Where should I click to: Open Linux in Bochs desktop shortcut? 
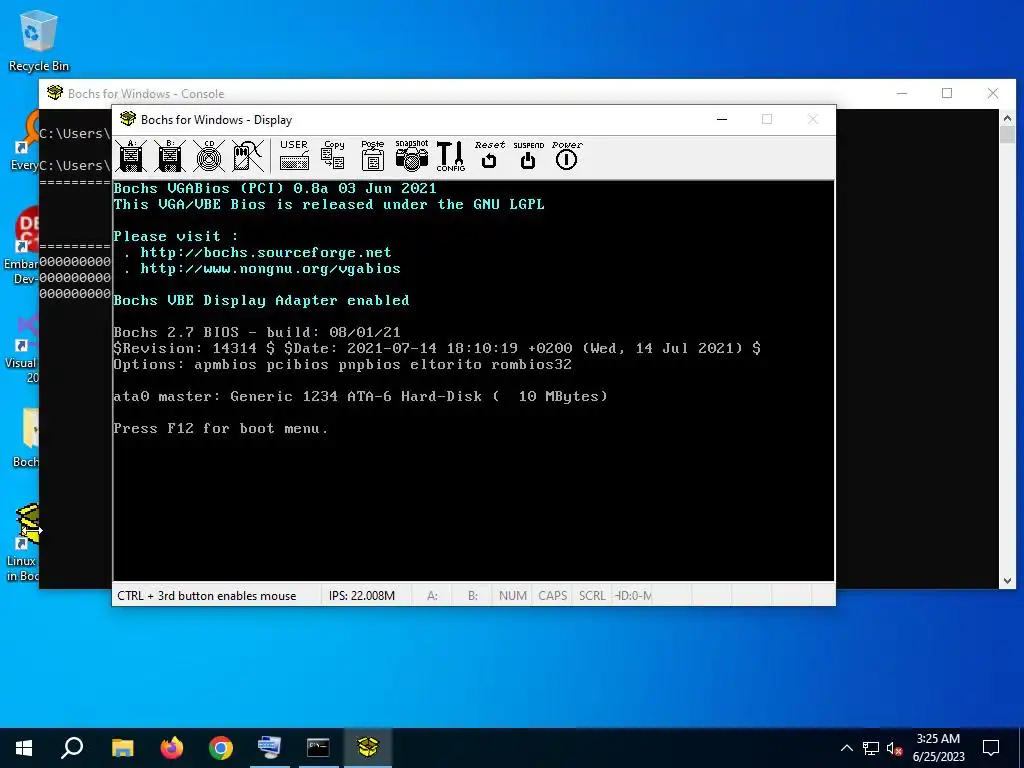[x=24, y=543]
